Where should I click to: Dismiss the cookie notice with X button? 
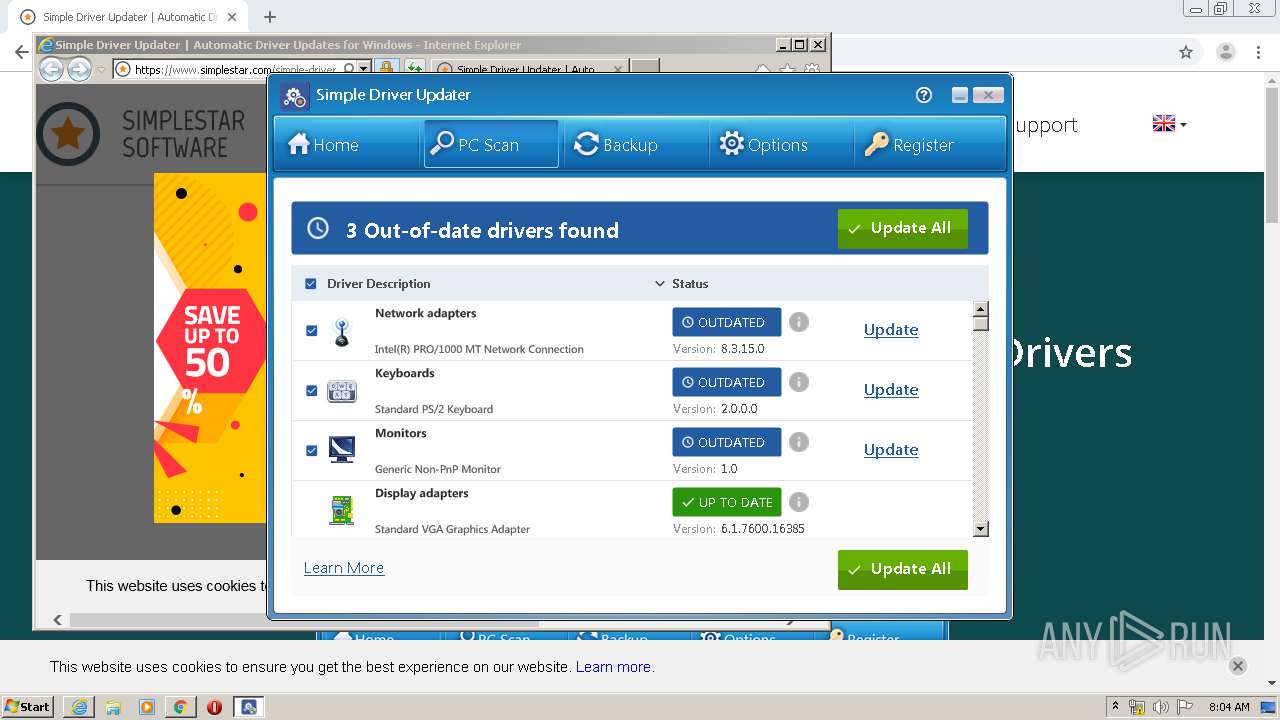tap(1237, 666)
